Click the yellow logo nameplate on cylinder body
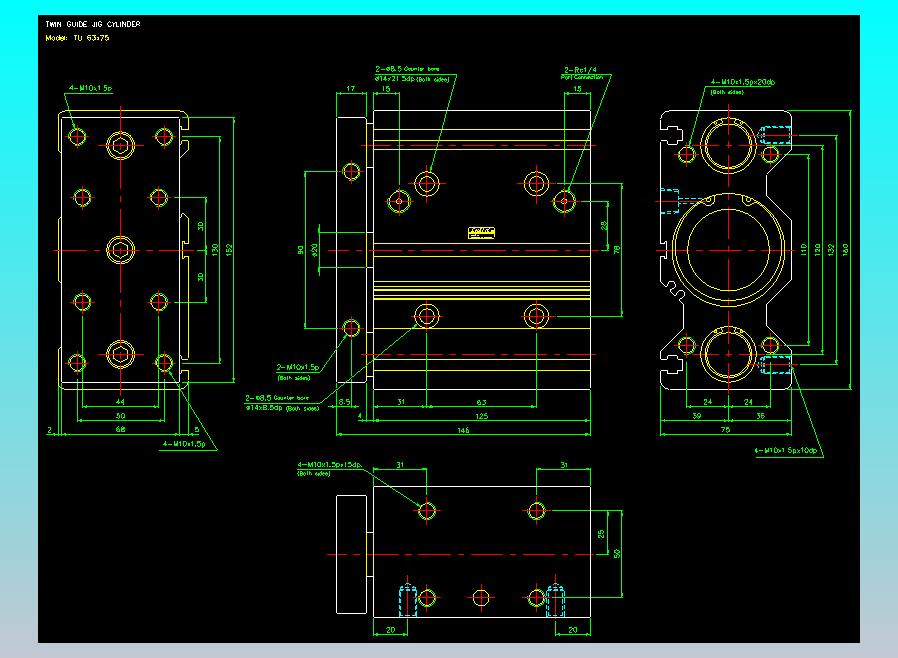 coord(481,233)
